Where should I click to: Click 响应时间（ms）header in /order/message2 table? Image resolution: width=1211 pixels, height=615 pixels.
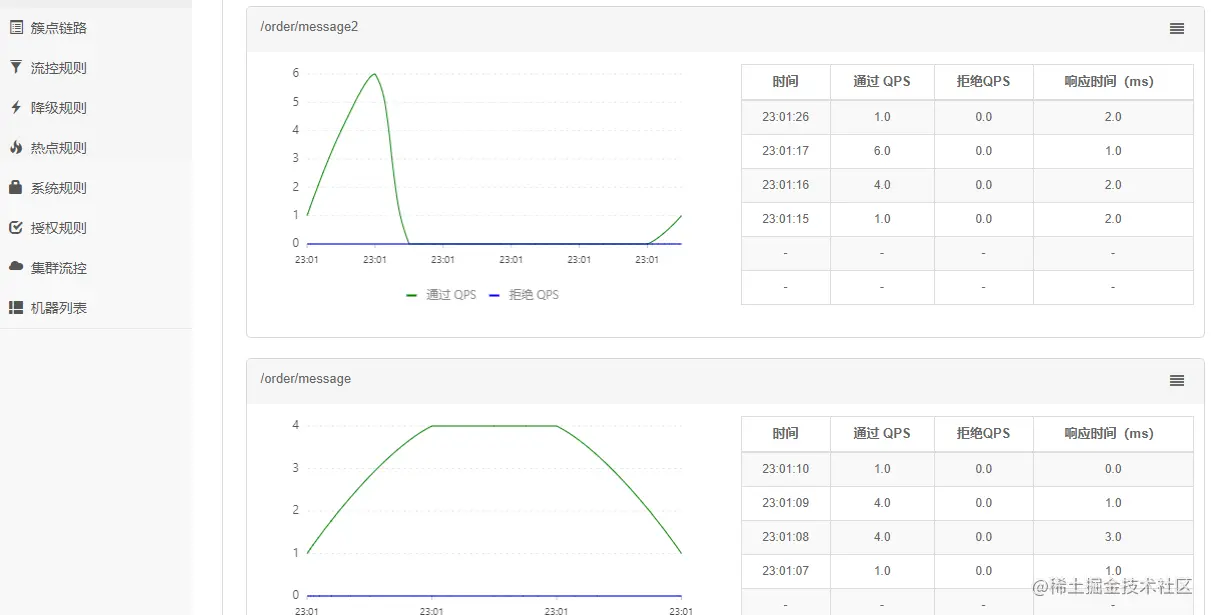1113,82
